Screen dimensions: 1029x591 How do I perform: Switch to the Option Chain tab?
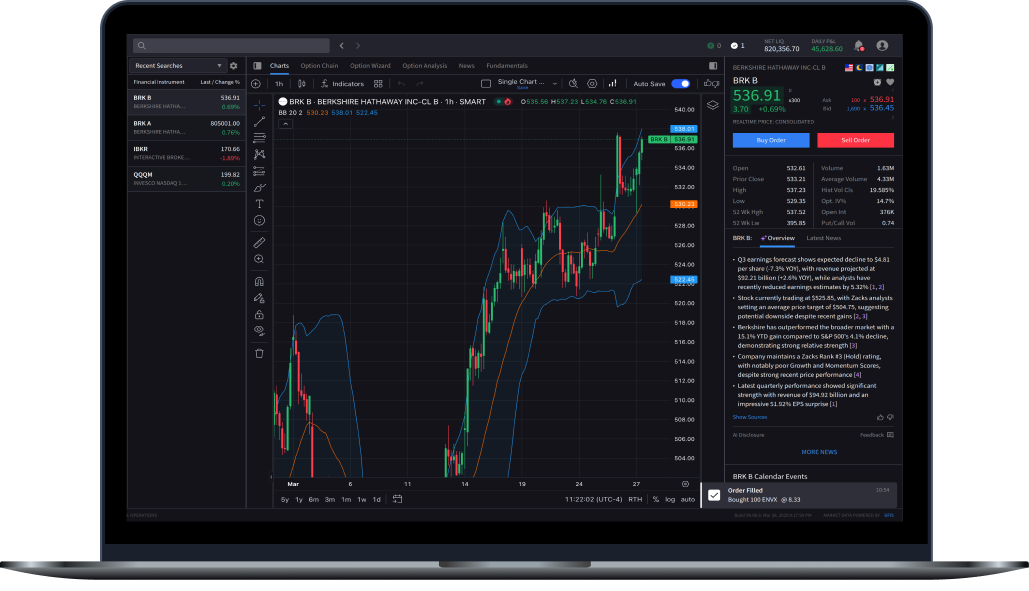pos(320,66)
